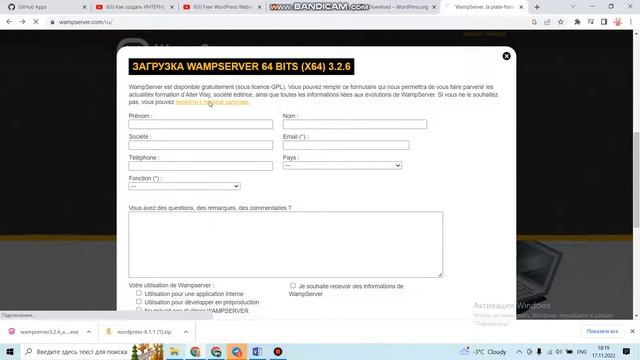Check 'Je souhaite recevoir des informations'

click(293, 285)
